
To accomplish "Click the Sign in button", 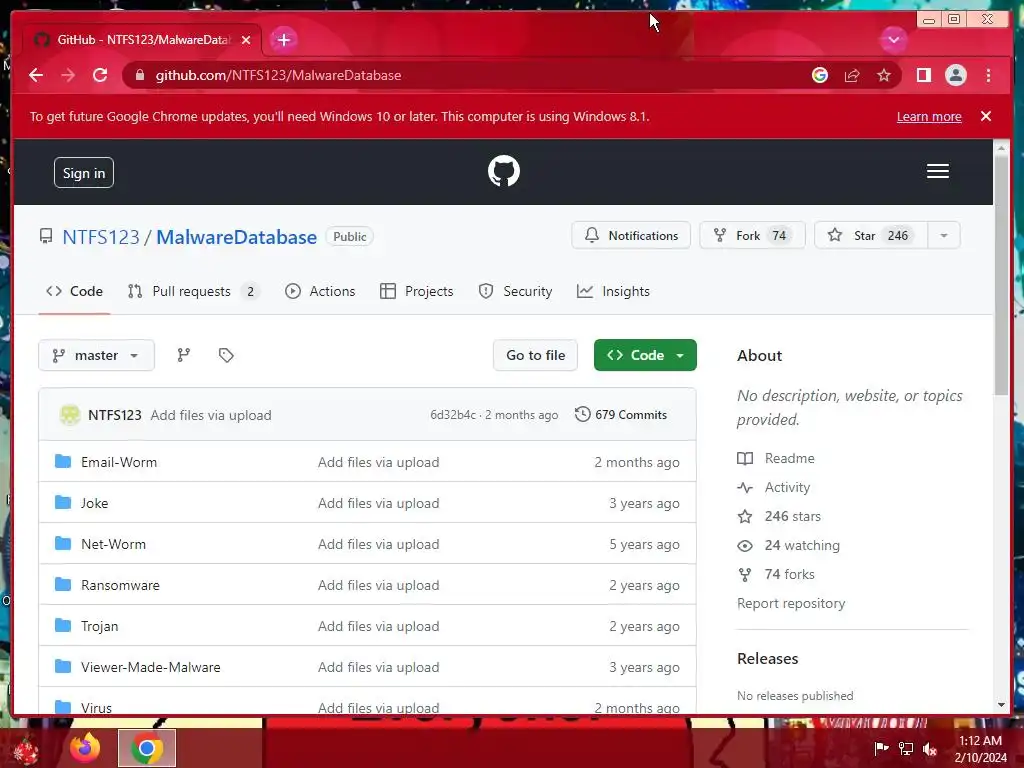I will click(84, 172).
